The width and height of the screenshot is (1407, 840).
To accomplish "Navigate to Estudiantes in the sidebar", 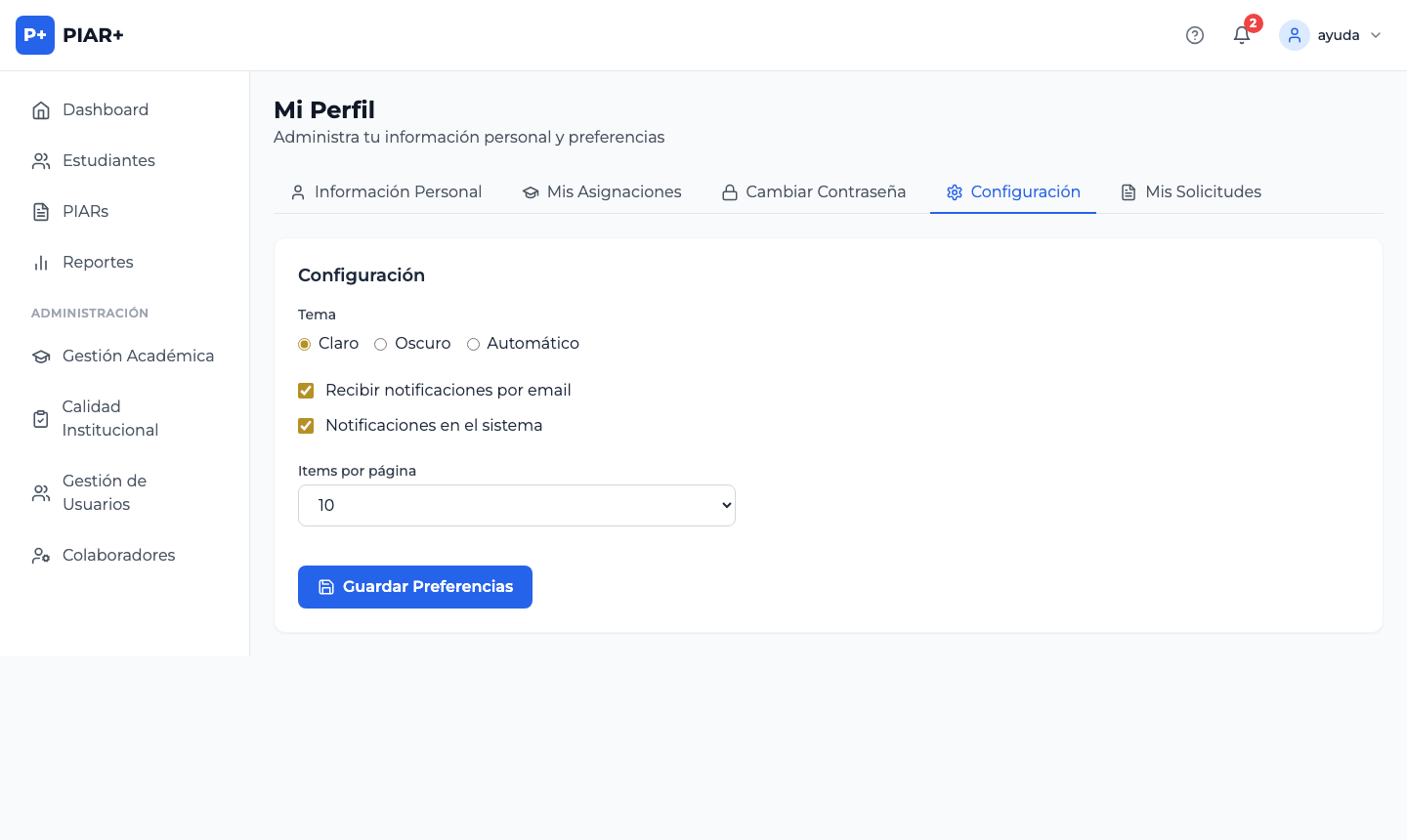I will [108, 161].
